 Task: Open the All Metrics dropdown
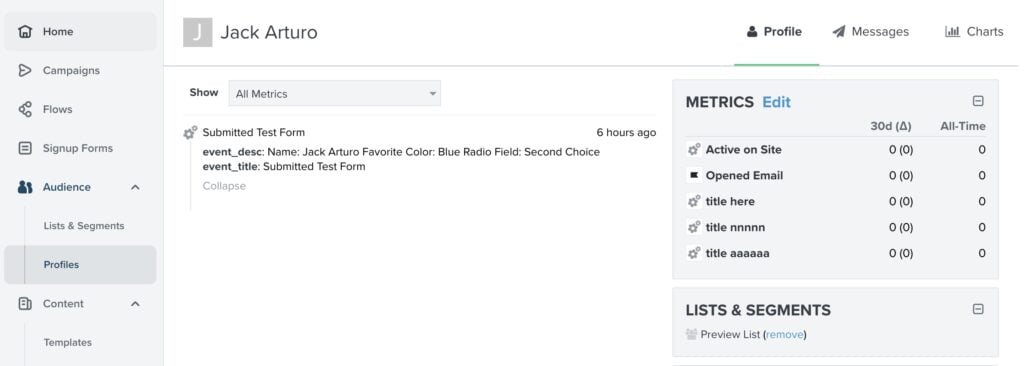tap(334, 93)
